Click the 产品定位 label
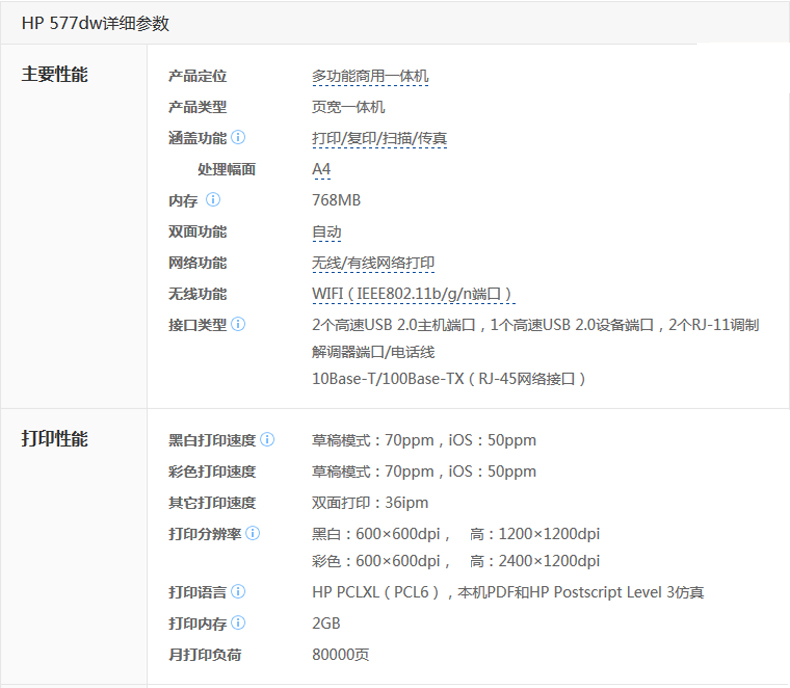The image size is (790, 688). click(198, 76)
